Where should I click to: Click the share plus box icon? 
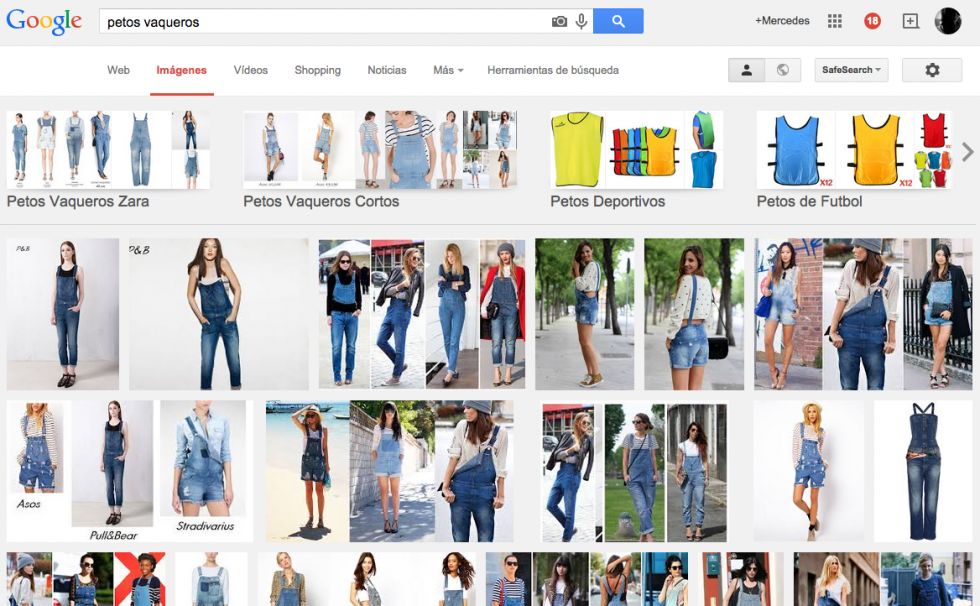[x=910, y=21]
